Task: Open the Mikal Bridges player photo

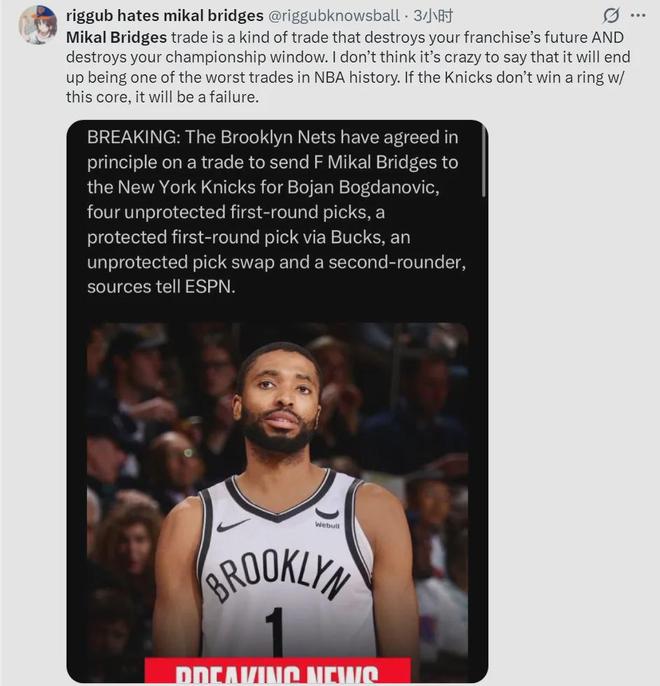Action: tap(277, 502)
